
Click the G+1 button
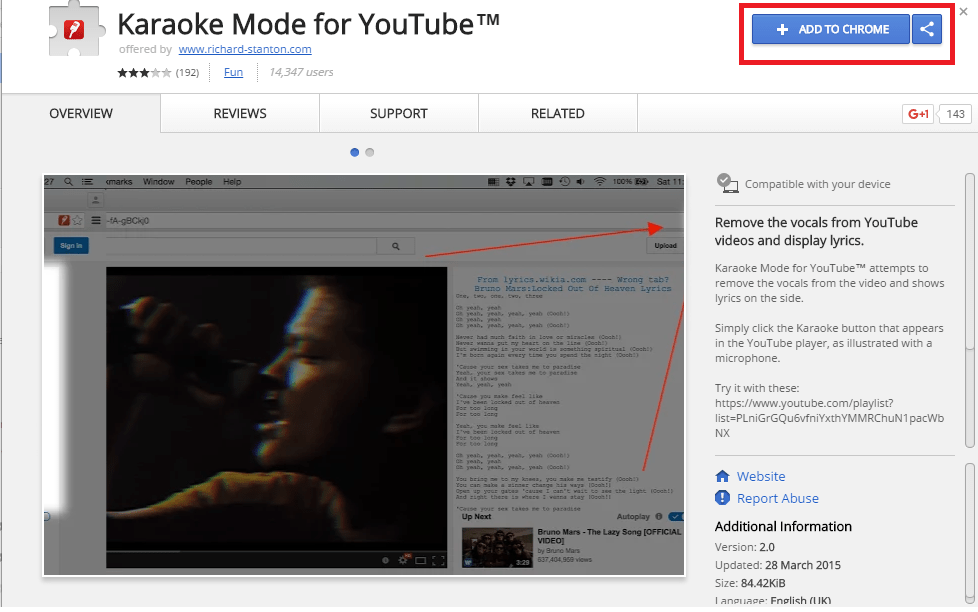pos(917,114)
